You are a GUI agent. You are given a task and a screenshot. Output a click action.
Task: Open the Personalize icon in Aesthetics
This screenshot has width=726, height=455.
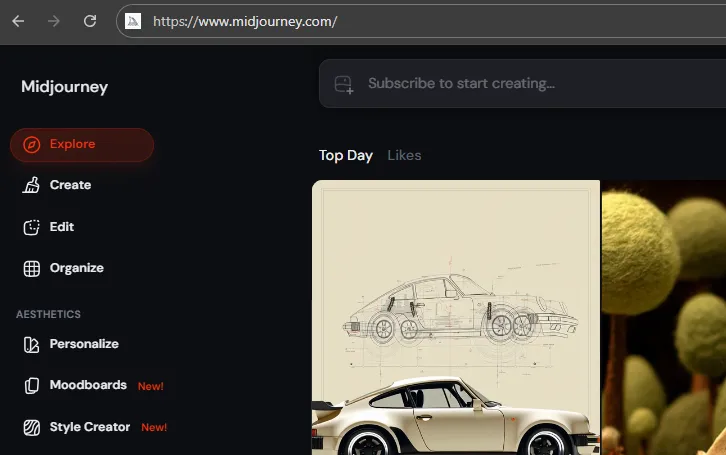point(32,344)
